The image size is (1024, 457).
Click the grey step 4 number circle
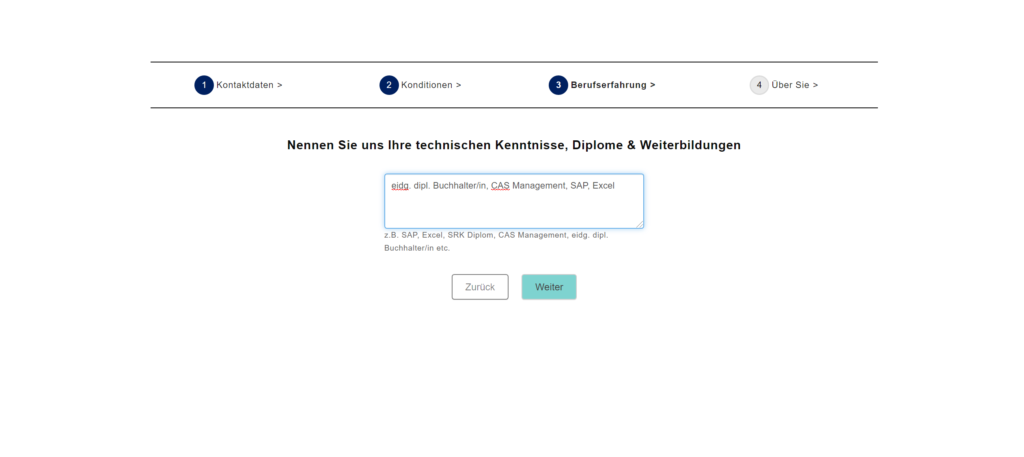(x=759, y=85)
